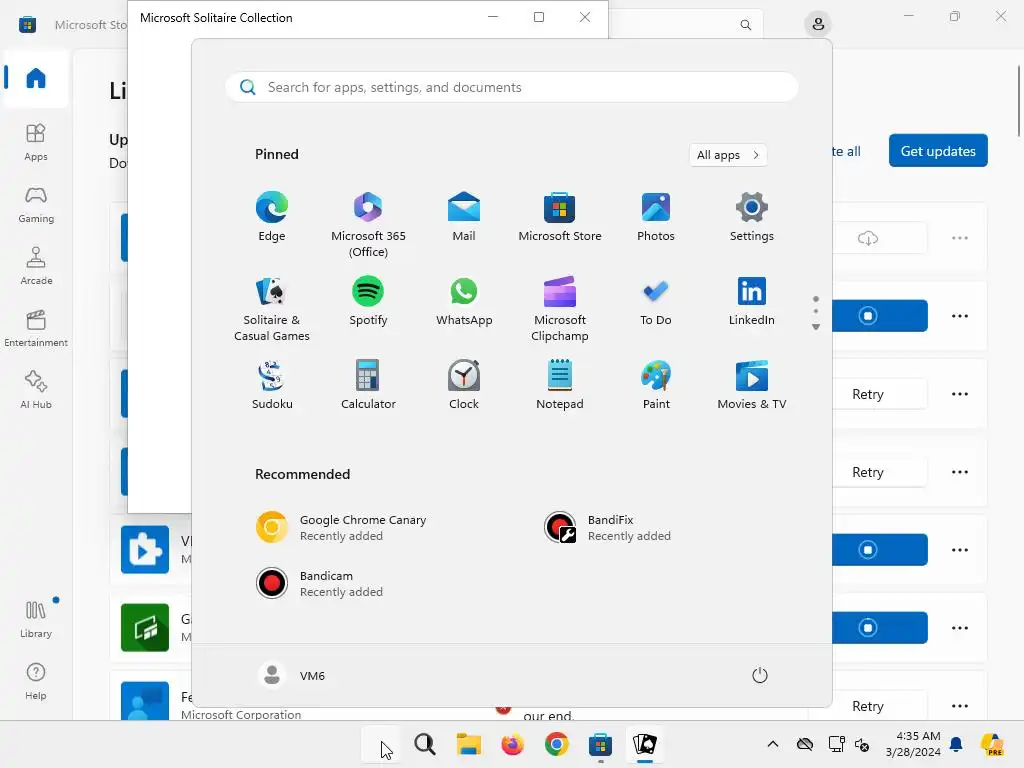
Task: Open Notepad from Start menu
Action: [x=560, y=385]
